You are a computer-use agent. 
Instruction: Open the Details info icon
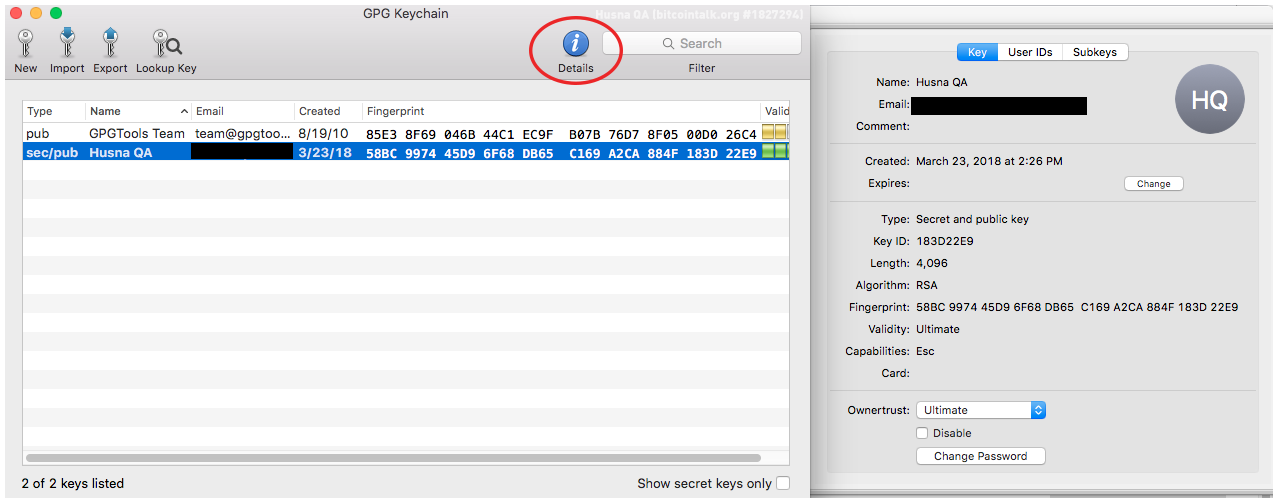[576, 43]
